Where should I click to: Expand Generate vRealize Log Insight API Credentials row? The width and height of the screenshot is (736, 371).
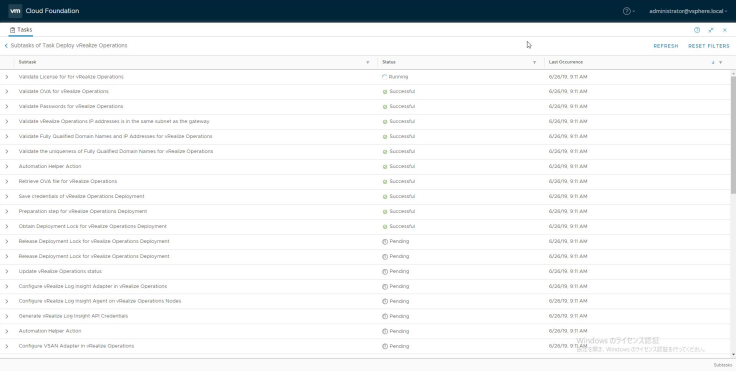(7, 316)
